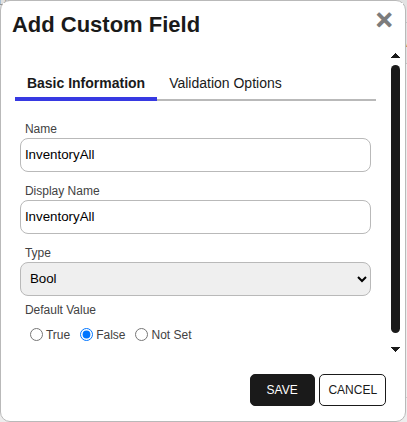Screen dimensions: 407x422
Task: Click the Name input field
Action: 195,155
